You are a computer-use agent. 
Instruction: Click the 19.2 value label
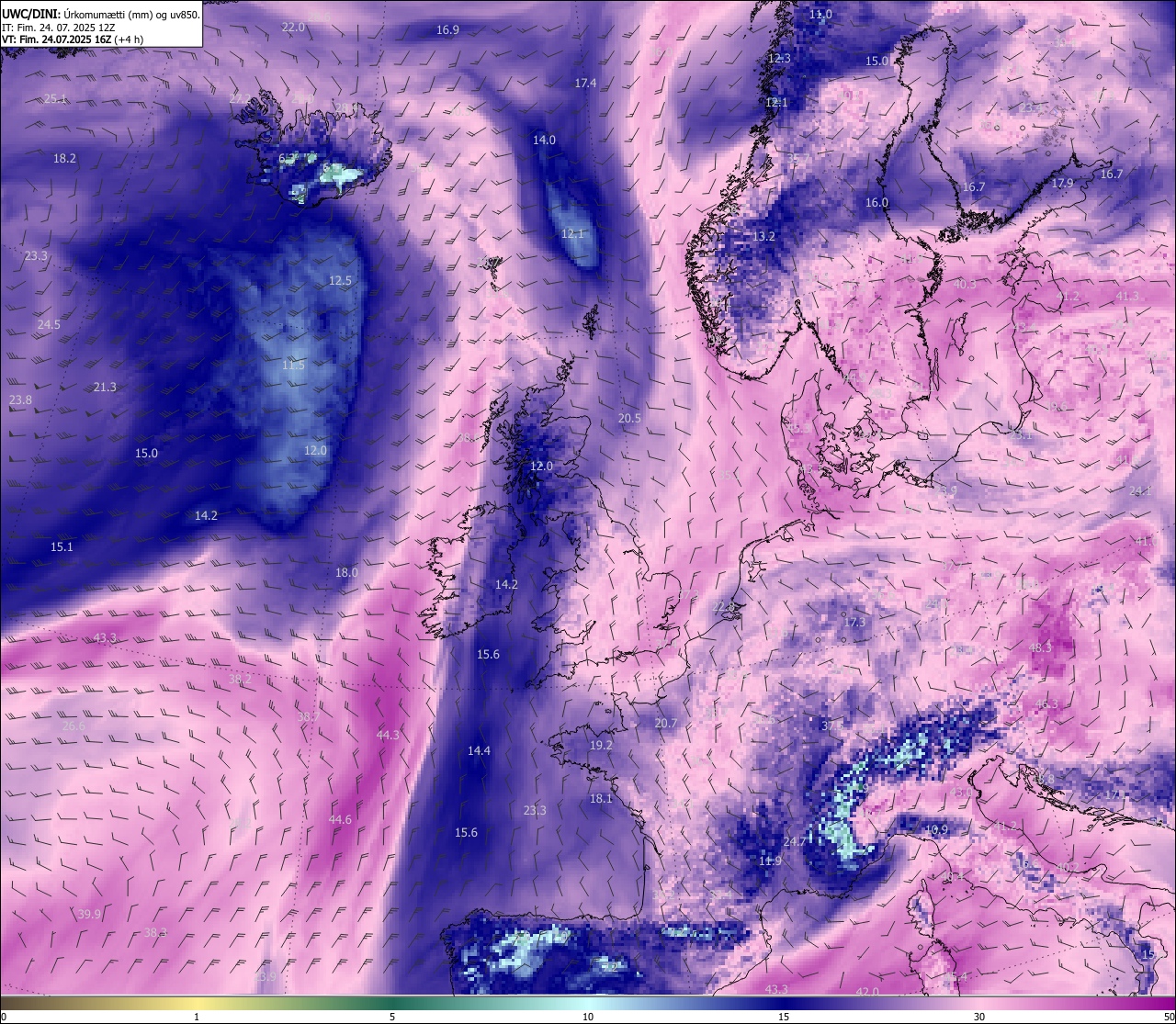[601, 746]
